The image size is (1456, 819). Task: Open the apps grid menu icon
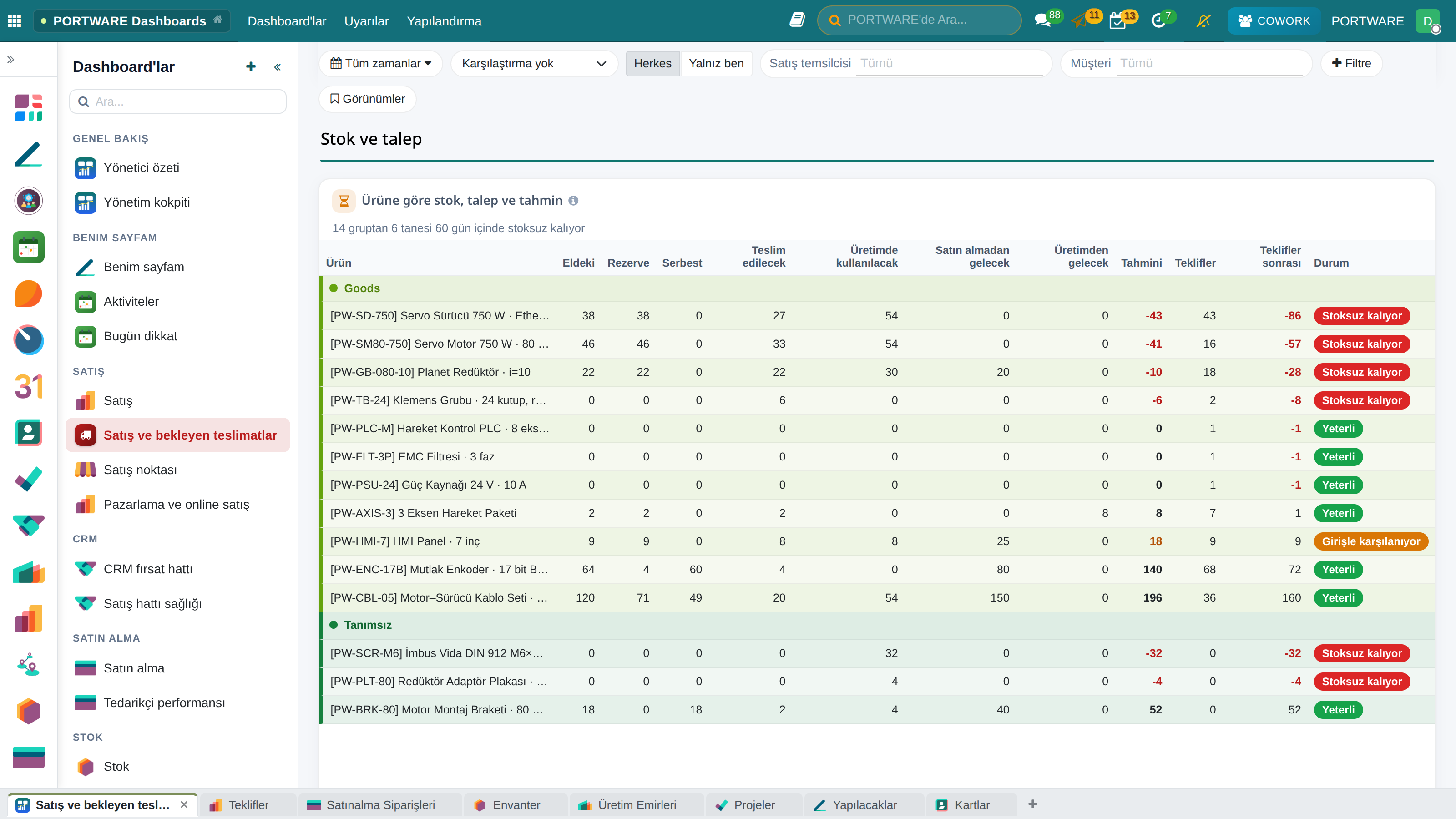(x=15, y=21)
